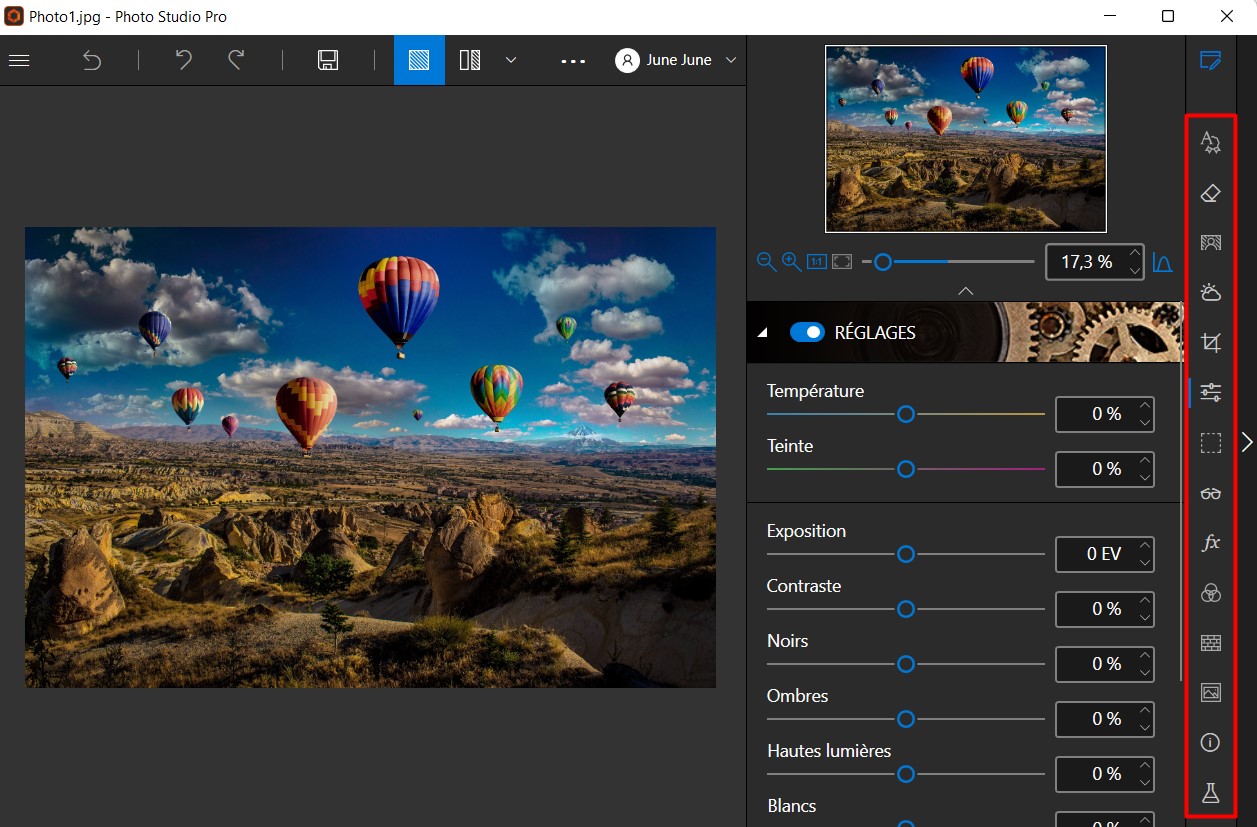Increase Température with its up arrow
1257x827 pixels.
(x=1145, y=405)
